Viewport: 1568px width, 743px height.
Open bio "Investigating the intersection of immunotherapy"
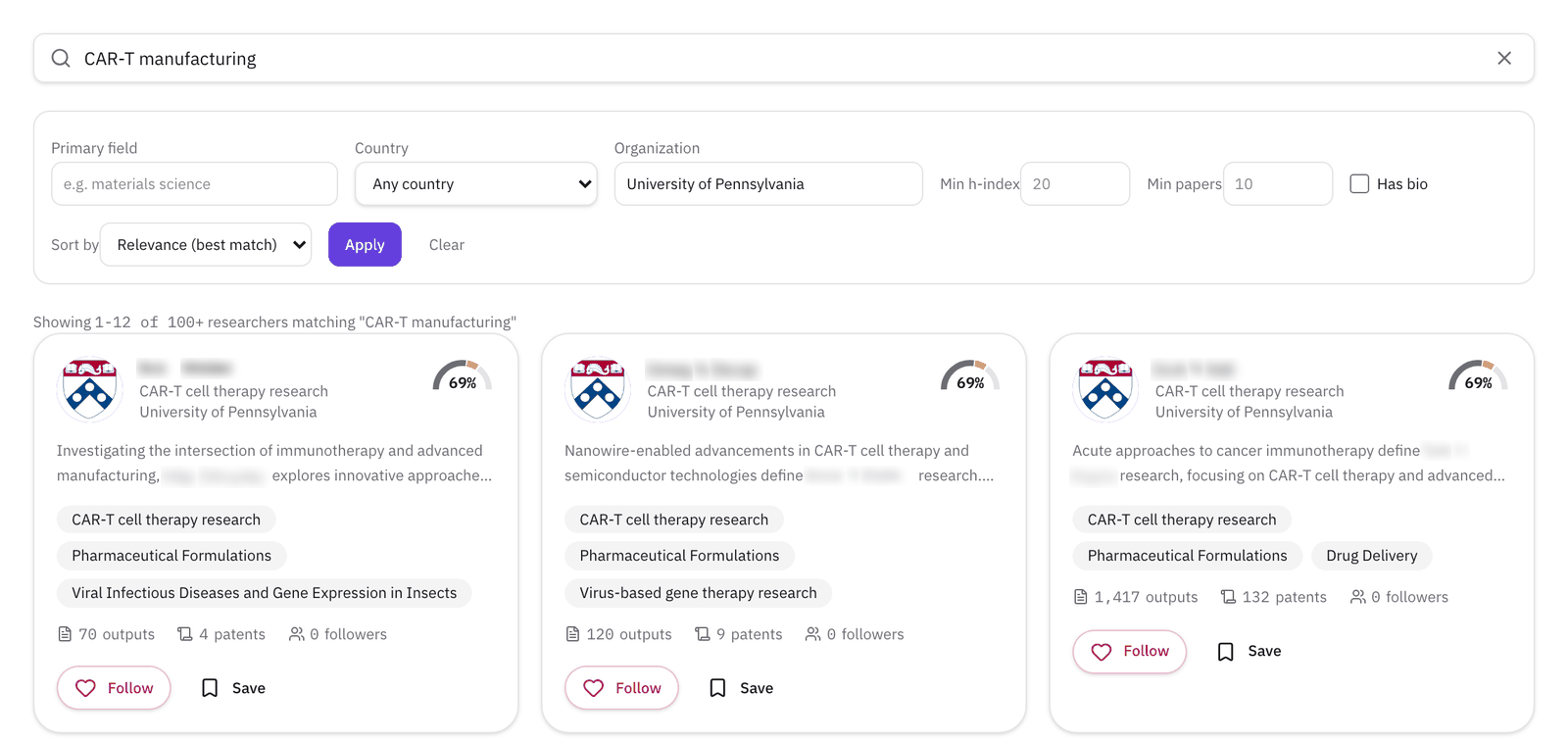[x=274, y=463]
